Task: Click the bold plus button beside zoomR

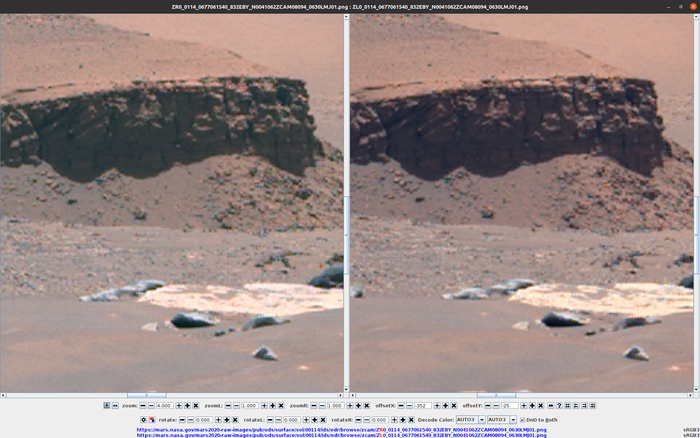Action: (358, 406)
